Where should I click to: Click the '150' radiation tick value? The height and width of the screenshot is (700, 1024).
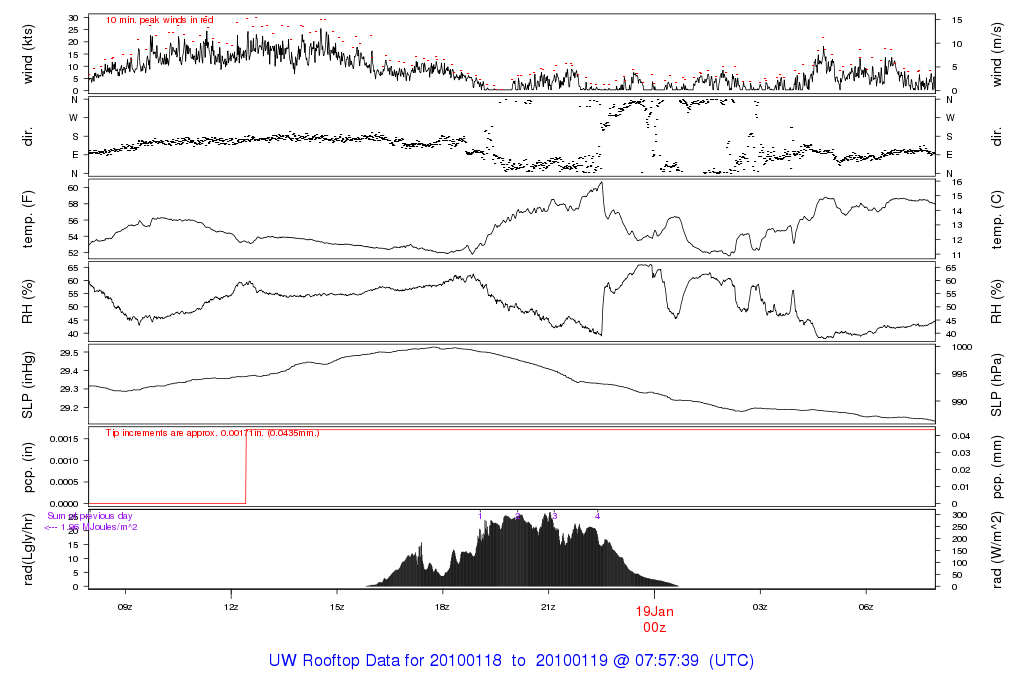[x=959, y=551]
